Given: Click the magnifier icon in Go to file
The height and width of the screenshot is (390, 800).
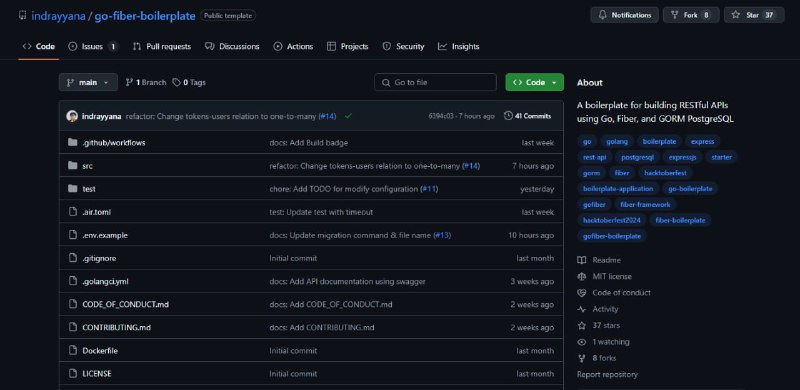Looking at the screenshot, I should 386,83.
